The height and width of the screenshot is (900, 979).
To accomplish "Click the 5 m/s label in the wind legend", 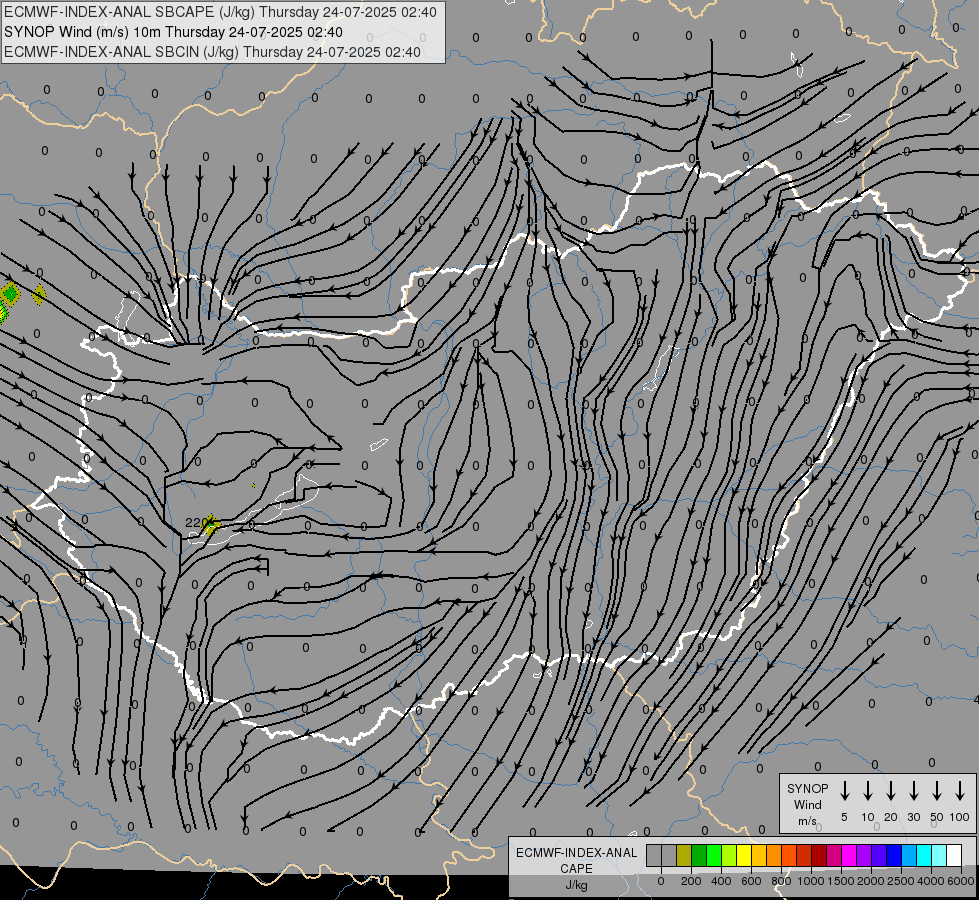I will pos(844,817).
